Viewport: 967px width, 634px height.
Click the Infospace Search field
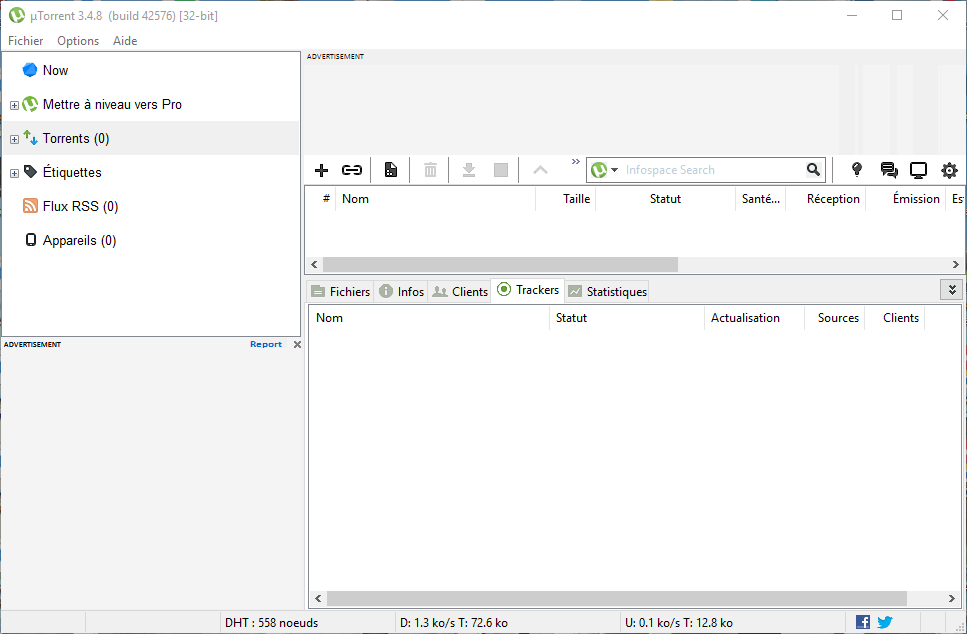coord(712,170)
